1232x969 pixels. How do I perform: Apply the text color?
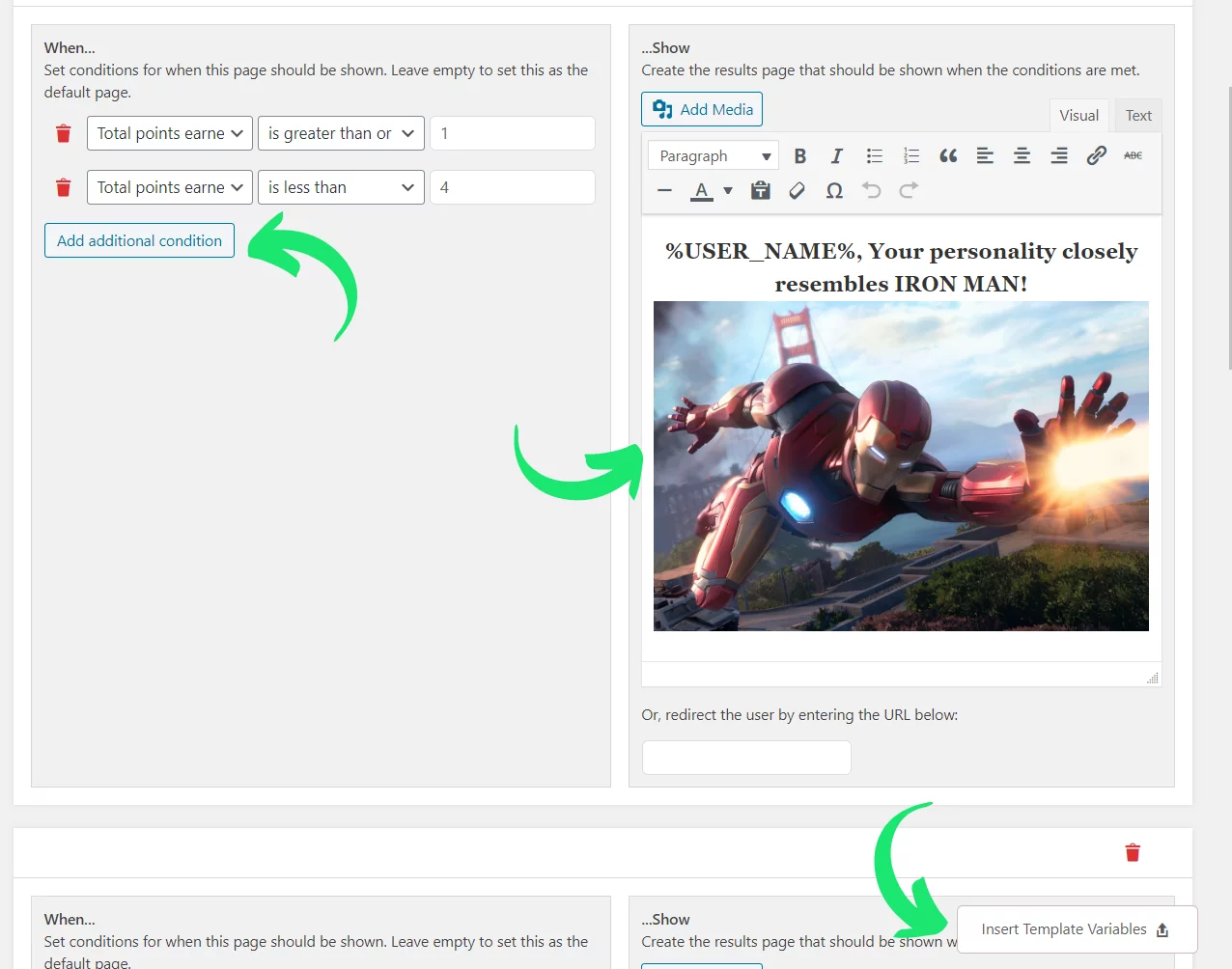(x=702, y=191)
